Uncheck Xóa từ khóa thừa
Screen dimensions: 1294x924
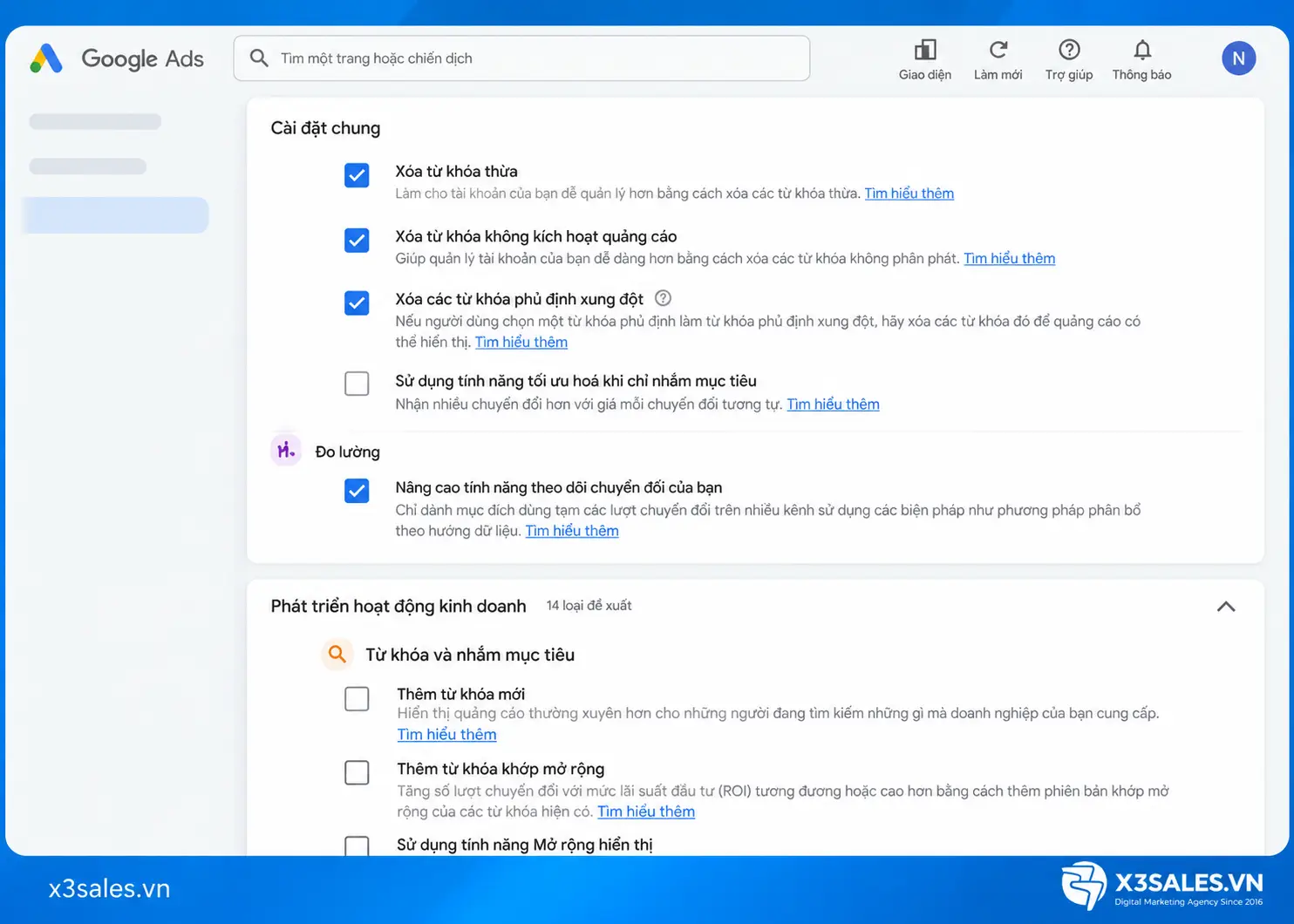point(357,175)
